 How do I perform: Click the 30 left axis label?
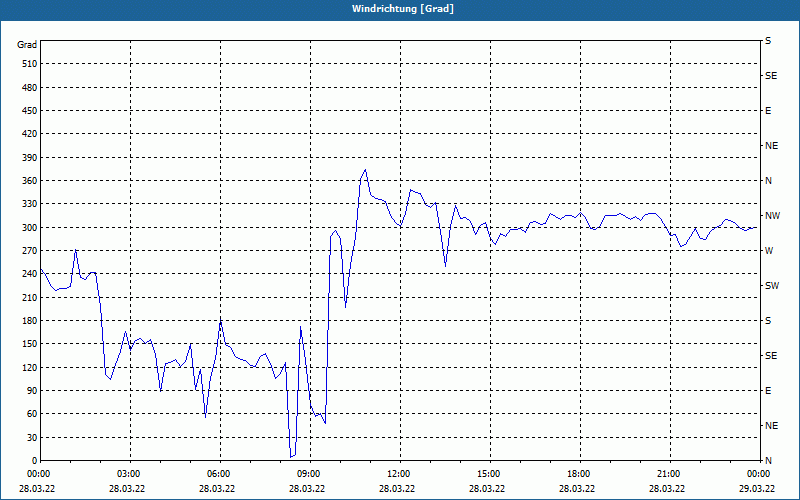coord(32,438)
